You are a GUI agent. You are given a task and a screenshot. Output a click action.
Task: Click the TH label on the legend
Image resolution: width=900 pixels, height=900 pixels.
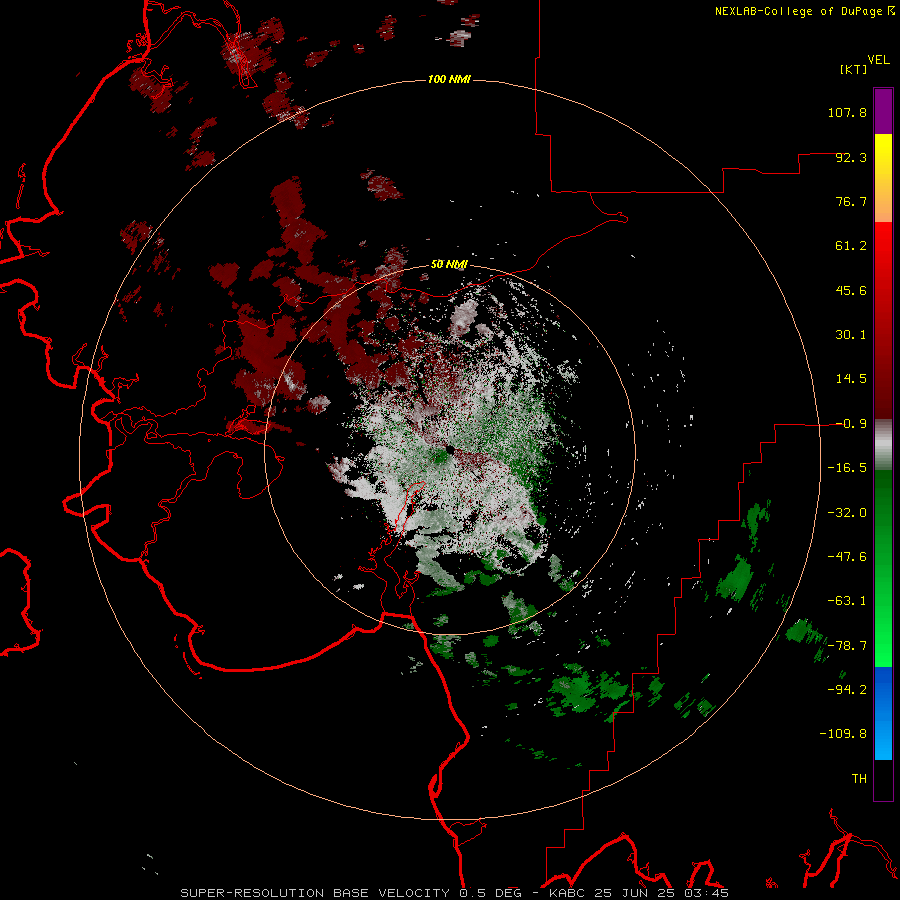(859, 779)
